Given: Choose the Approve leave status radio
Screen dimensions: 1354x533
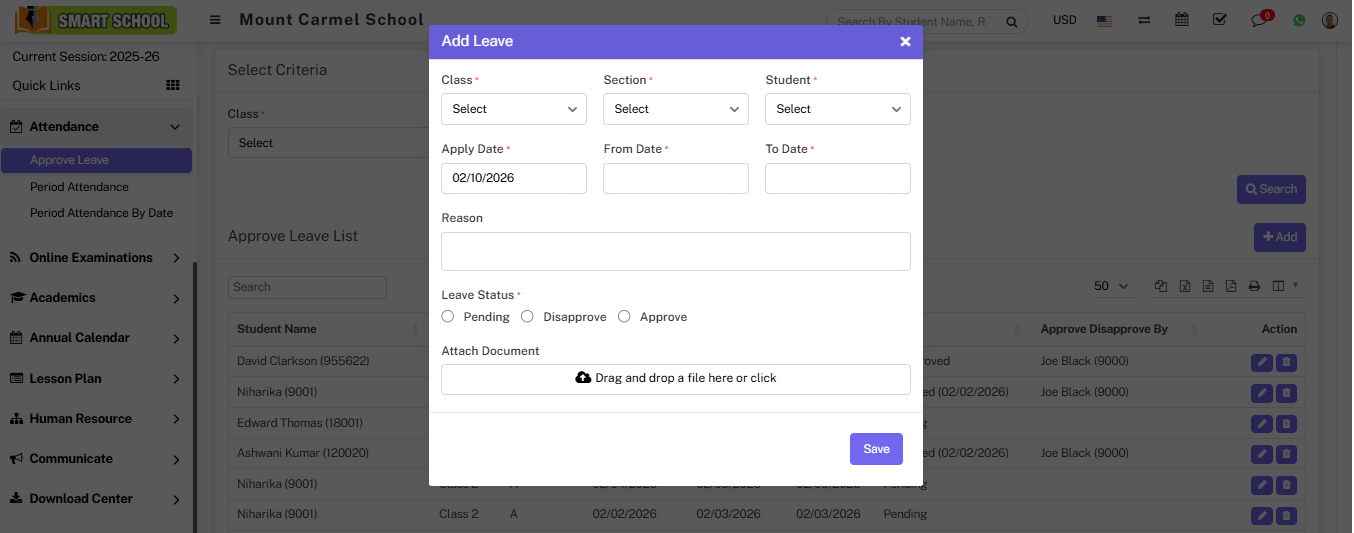Looking at the screenshot, I should tap(624, 317).
